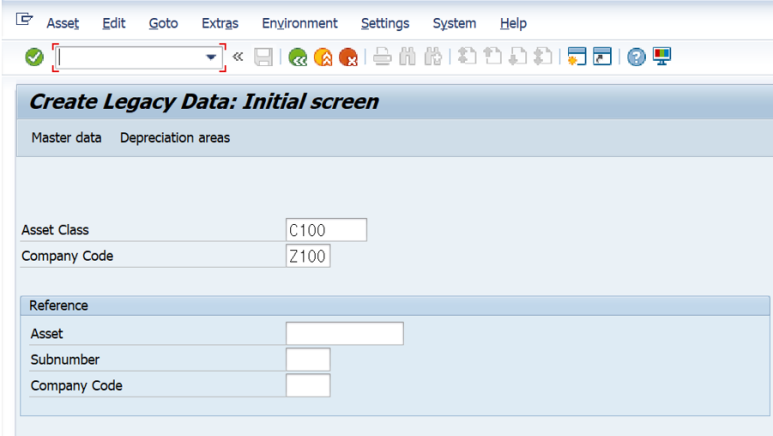This screenshot has width=773, height=436.
Task: Click the Subnumber label
Action: point(65,360)
